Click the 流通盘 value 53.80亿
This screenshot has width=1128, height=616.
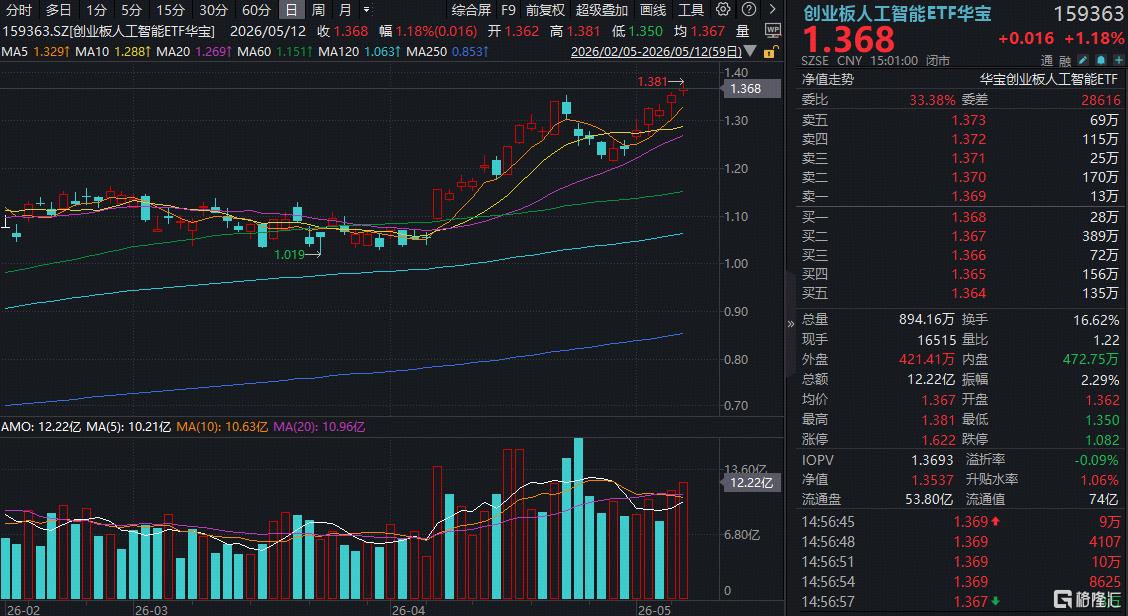tap(929, 499)
